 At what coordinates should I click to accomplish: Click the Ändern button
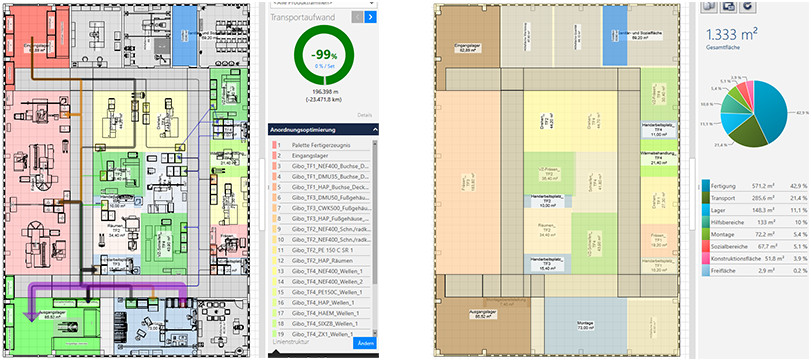[365, 343]
